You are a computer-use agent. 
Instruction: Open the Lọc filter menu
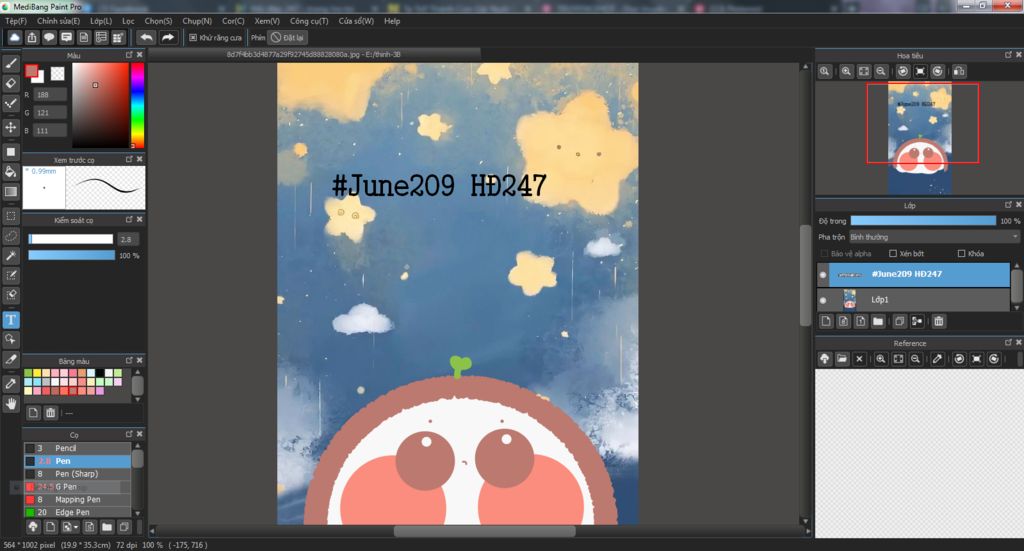point(128,21)
